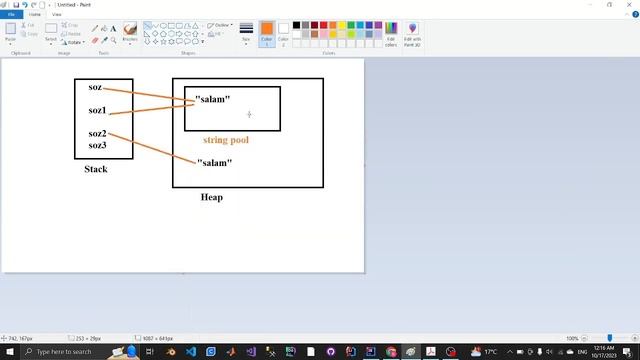The image size is (640, 360).
Task: Select the Triangle shape
Action: click(x=196, y=25)
